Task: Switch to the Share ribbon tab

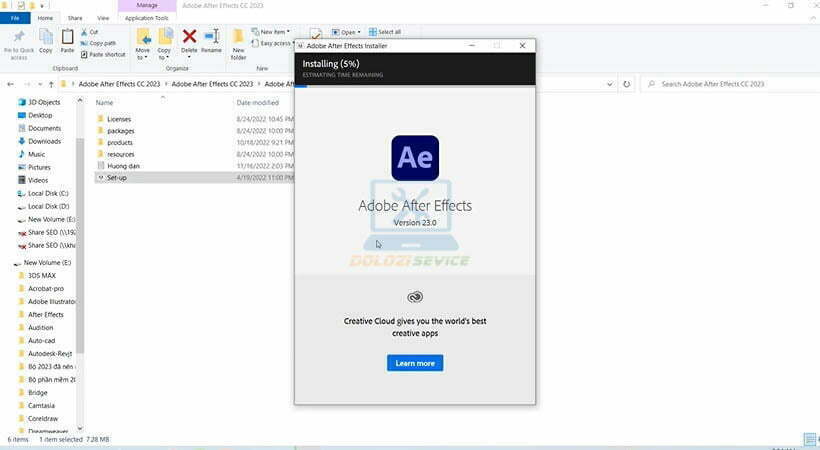Action: 75,18
